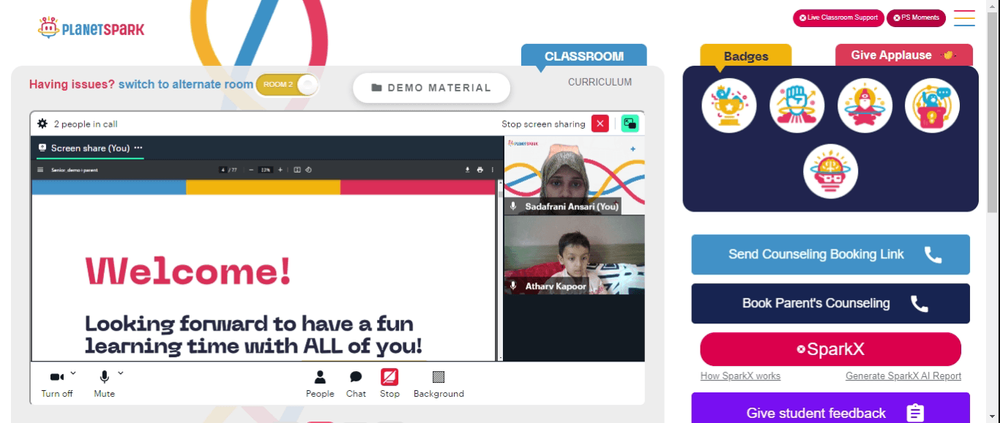
Task: Turn off the camera
Action: [x=57, y=384]
